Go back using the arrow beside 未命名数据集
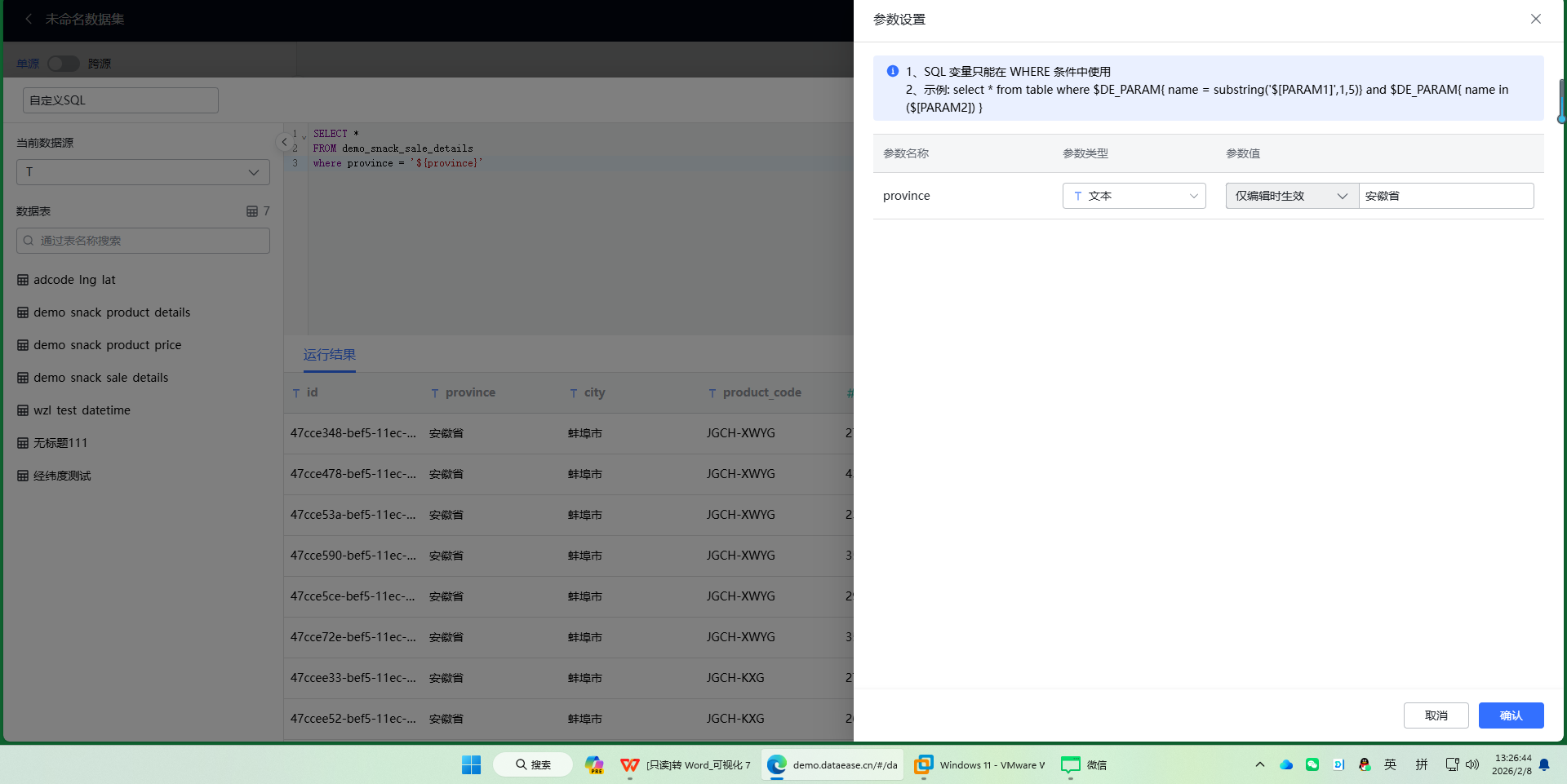The width and height of the screenshot is (1567, 784). coord(29,19)
